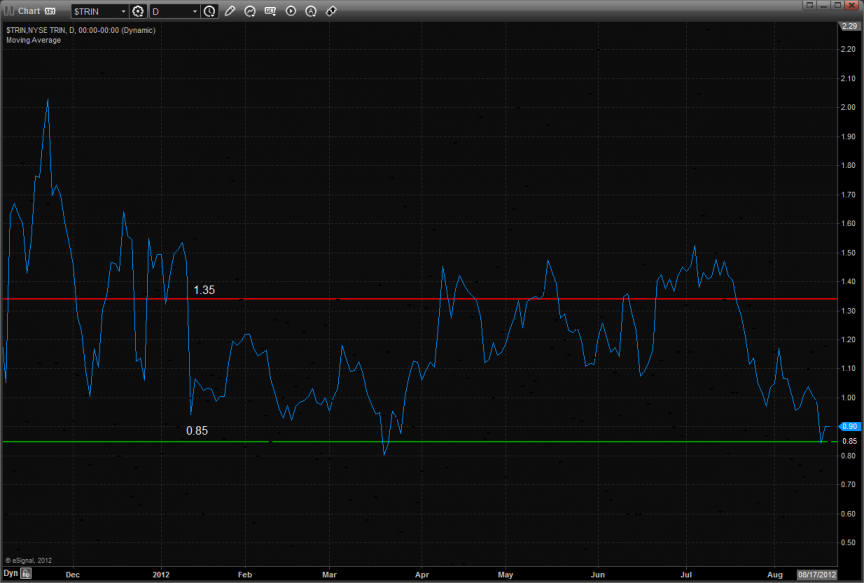Select the eraser tool icon
The width and height of the screenshot is (864, 583).
coord(331,11)
